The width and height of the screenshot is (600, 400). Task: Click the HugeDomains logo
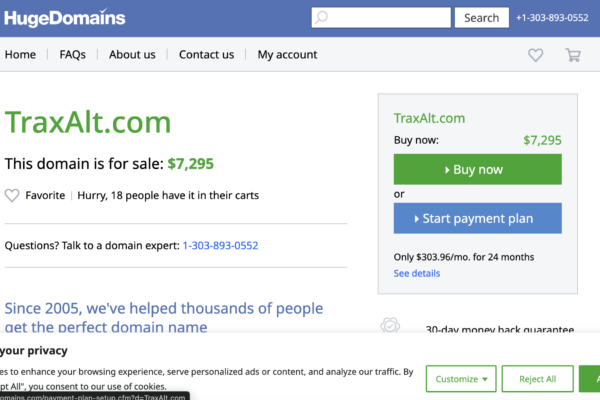click(x=65, y=18)
